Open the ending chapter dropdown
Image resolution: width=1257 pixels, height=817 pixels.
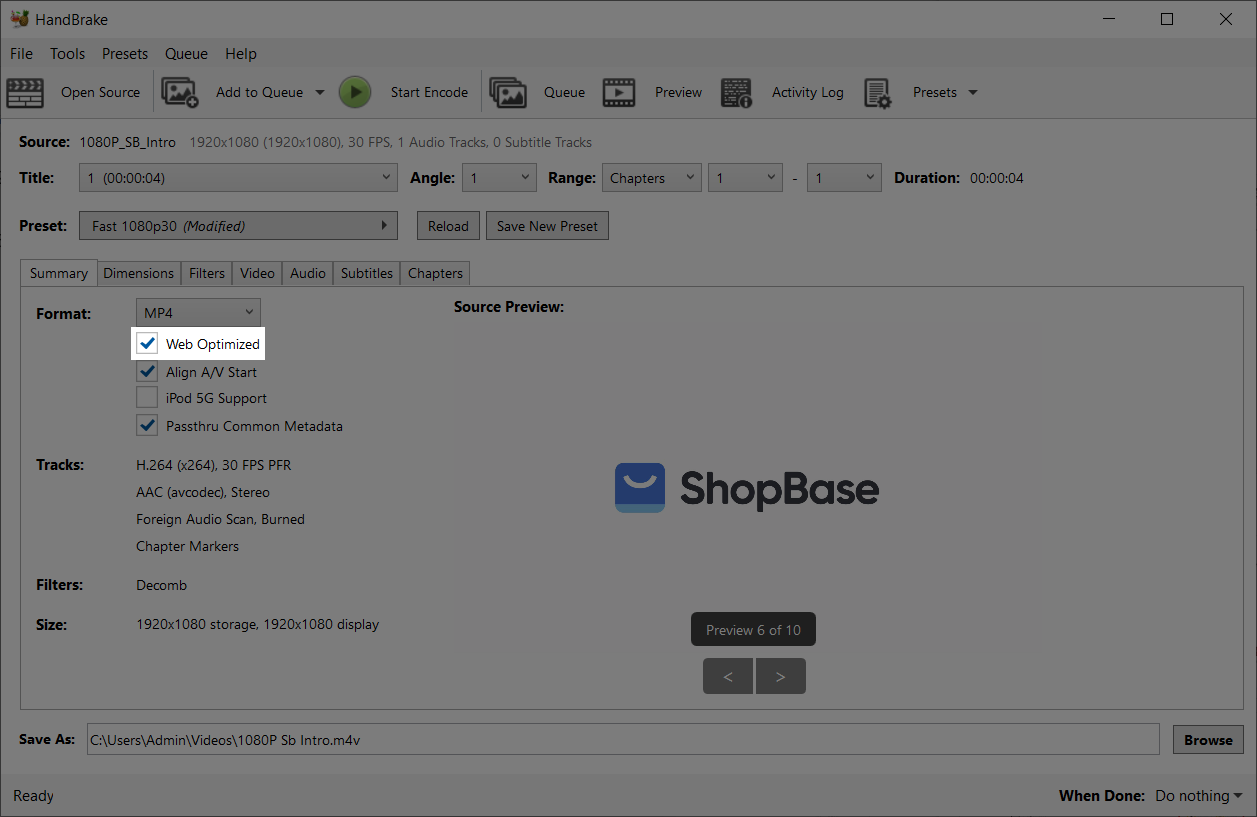(845, 178)
